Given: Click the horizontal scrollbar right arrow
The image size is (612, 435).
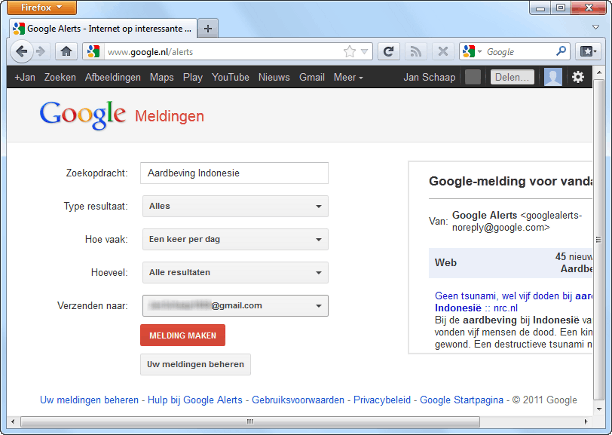Looking at the screenshot, I should point(585,421).
